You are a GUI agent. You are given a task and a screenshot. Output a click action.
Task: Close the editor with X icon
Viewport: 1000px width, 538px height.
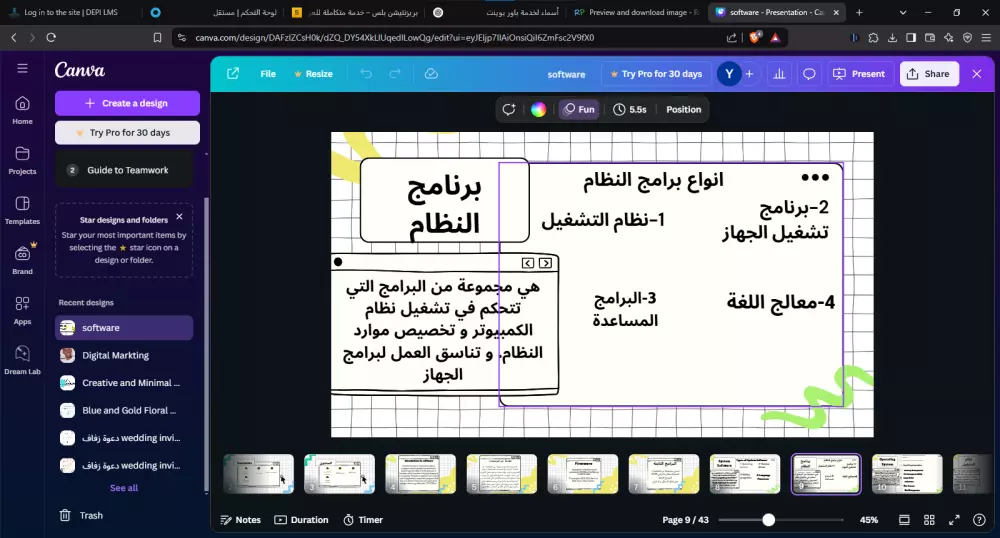click(976, 74)
